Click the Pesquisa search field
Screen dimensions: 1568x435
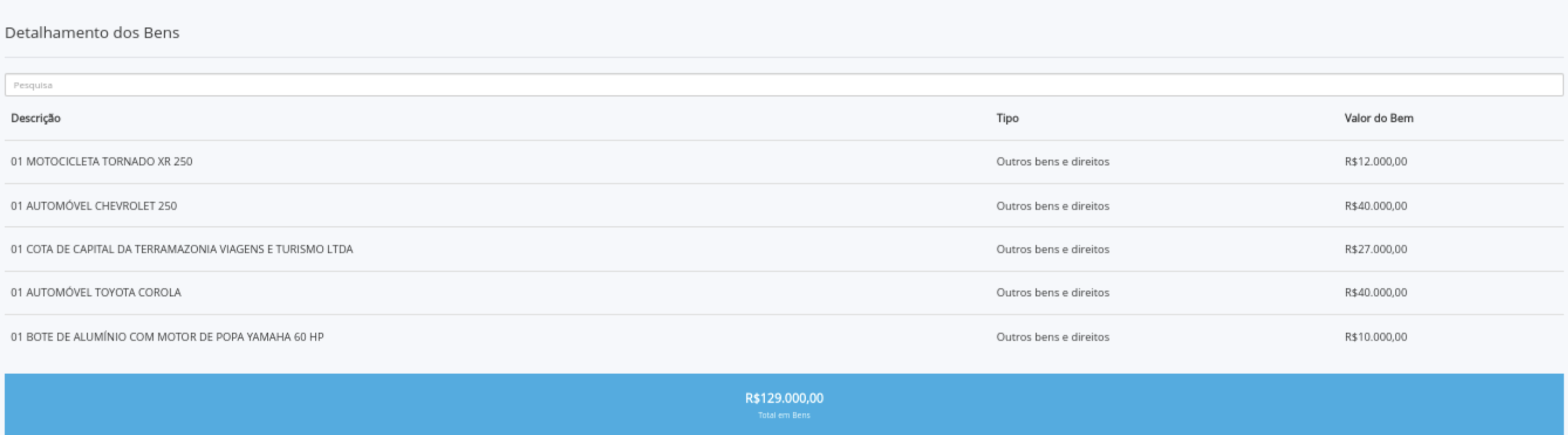[783, 85]
